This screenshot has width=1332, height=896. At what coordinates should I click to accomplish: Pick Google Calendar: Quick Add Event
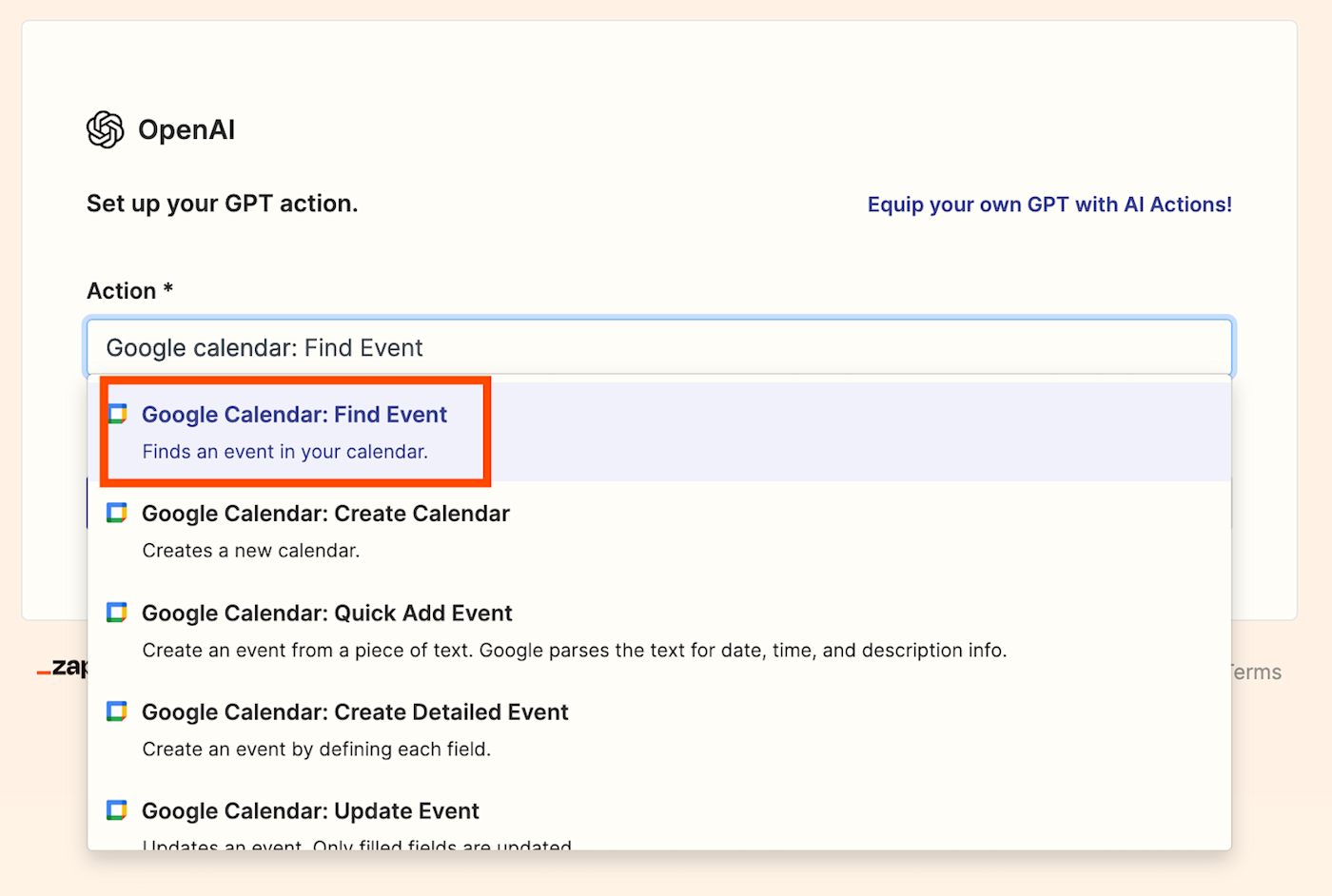[659, 631]
